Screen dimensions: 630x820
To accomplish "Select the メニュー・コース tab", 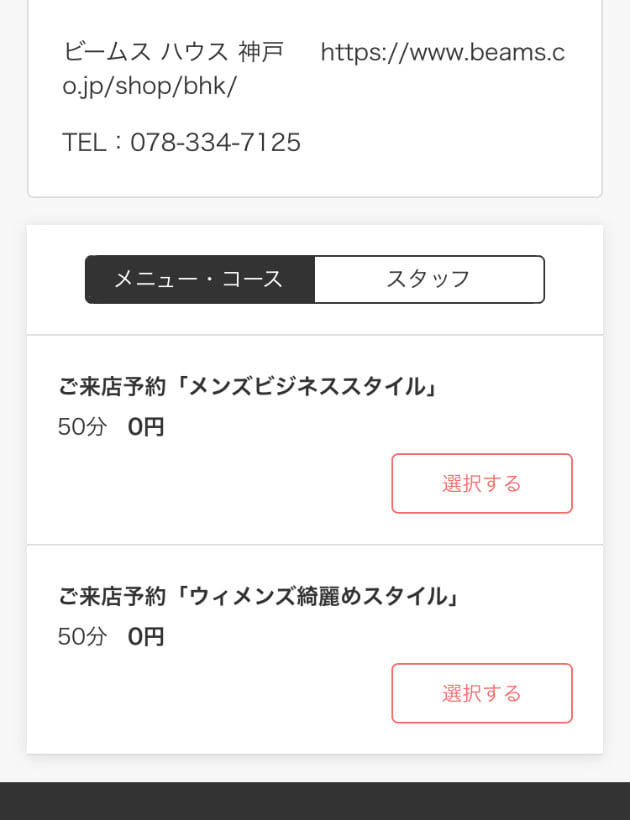I will click(x=199, y=279).
